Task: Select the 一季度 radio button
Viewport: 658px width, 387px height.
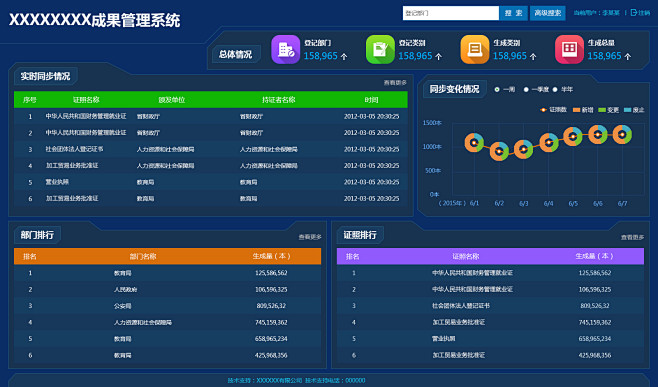Action: [526, 89]
